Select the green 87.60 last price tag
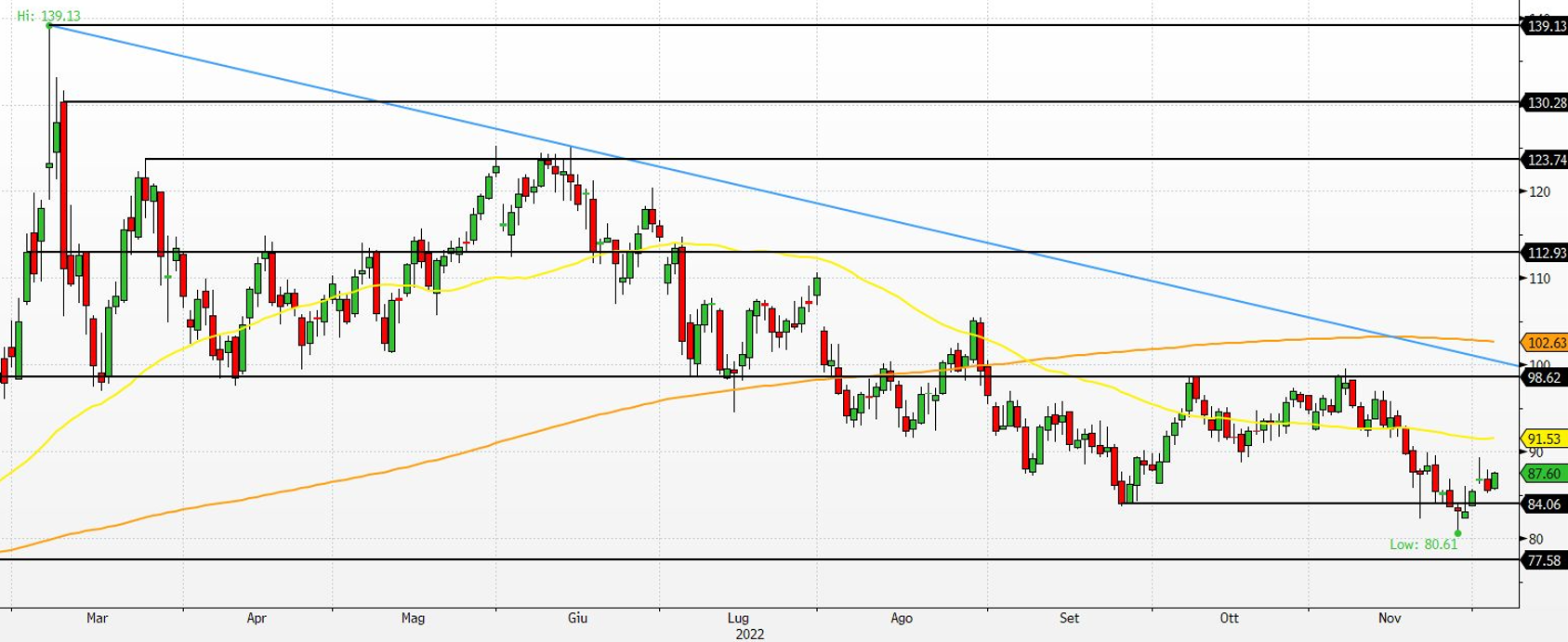Screen dimensions: 1568x642 click(x=1543, y=474)
